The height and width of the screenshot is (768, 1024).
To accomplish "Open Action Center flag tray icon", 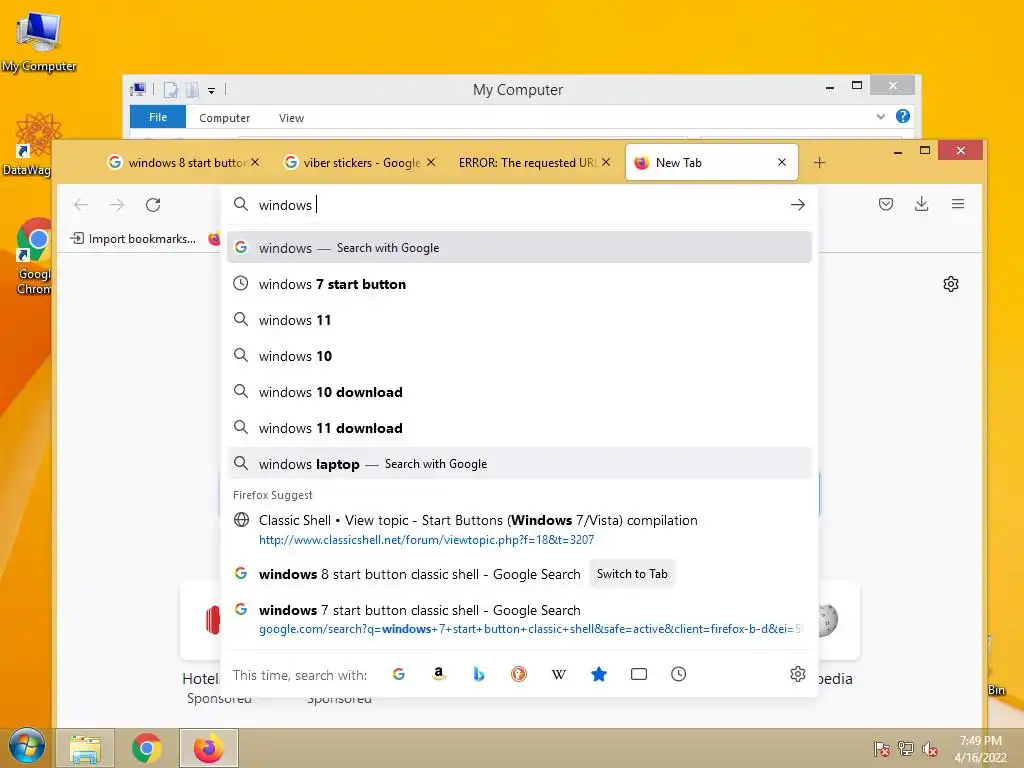I will [x=882, y=748].
